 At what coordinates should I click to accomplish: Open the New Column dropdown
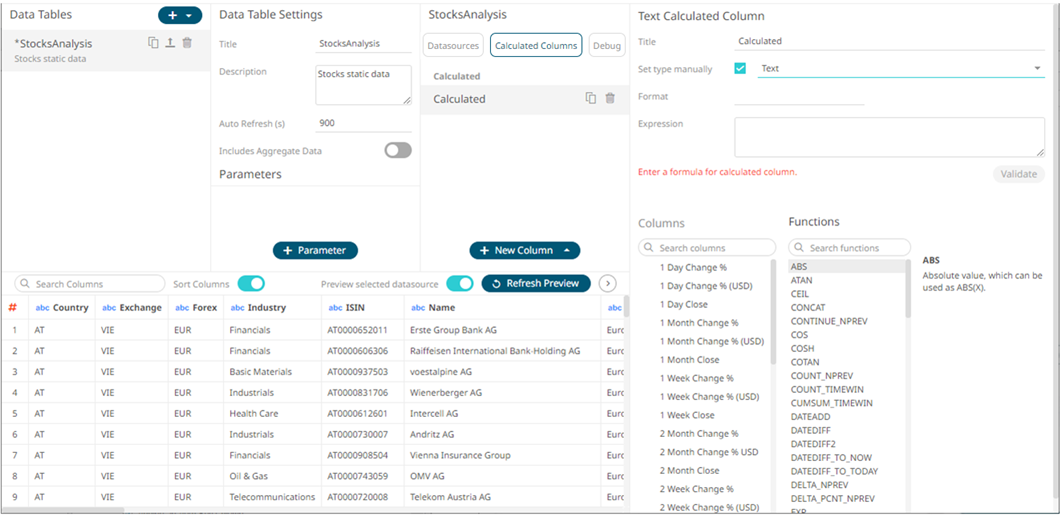tap(567, 250)
